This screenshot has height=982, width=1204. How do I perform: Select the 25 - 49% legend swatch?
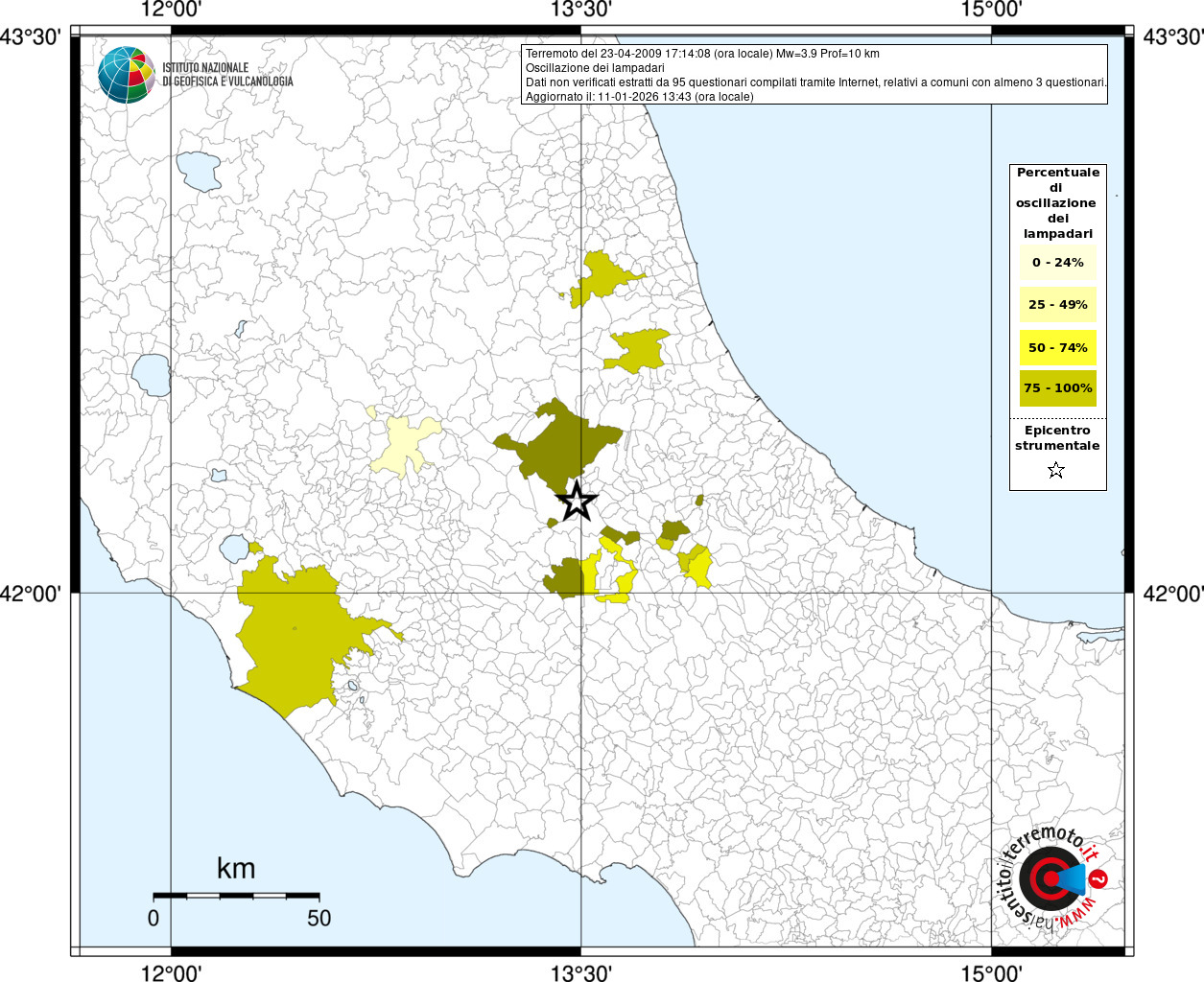(x=1057, y=305)
